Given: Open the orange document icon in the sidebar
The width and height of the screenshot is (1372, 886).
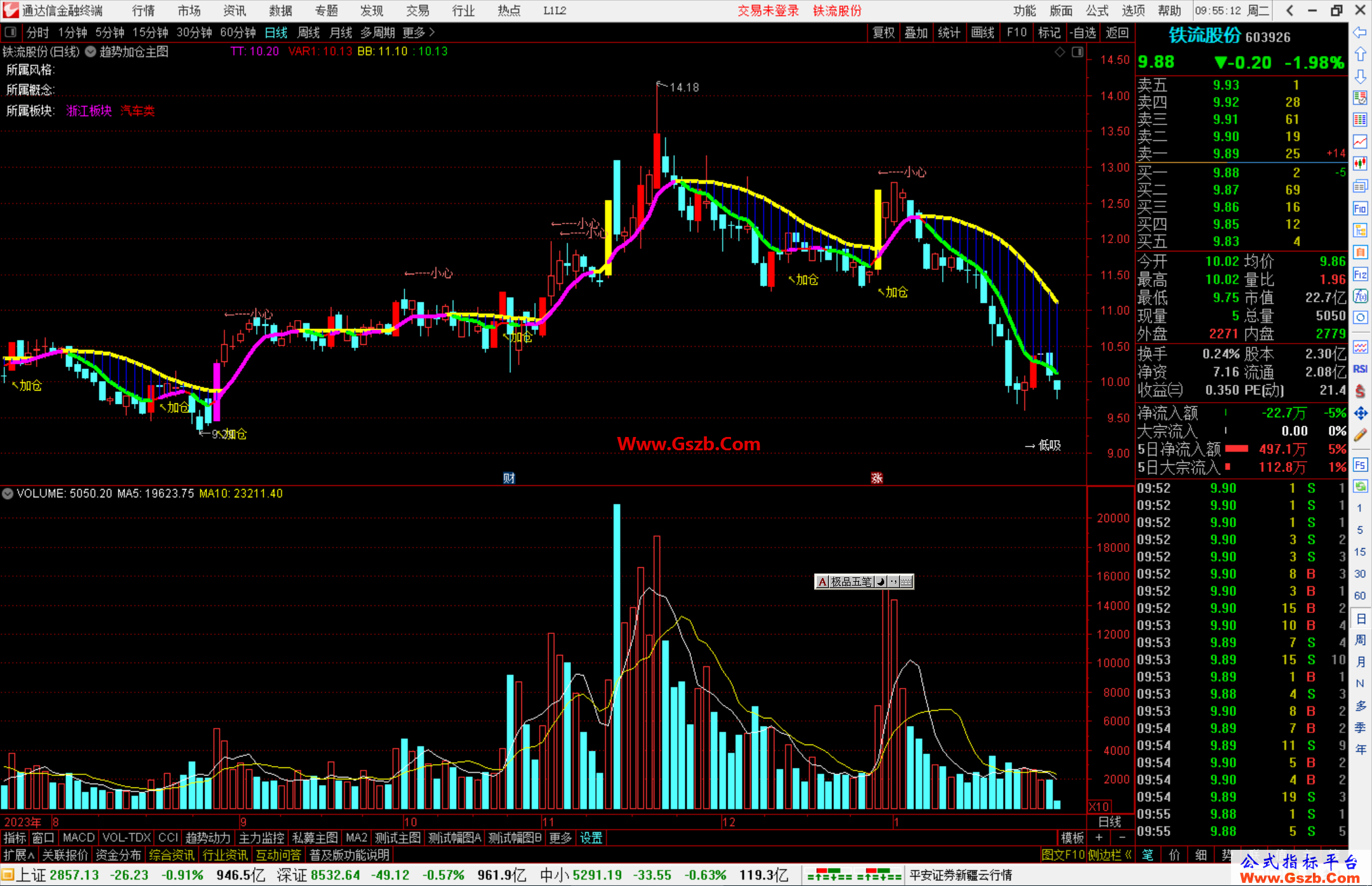Looking at the screenshot, I should 1360,252.
